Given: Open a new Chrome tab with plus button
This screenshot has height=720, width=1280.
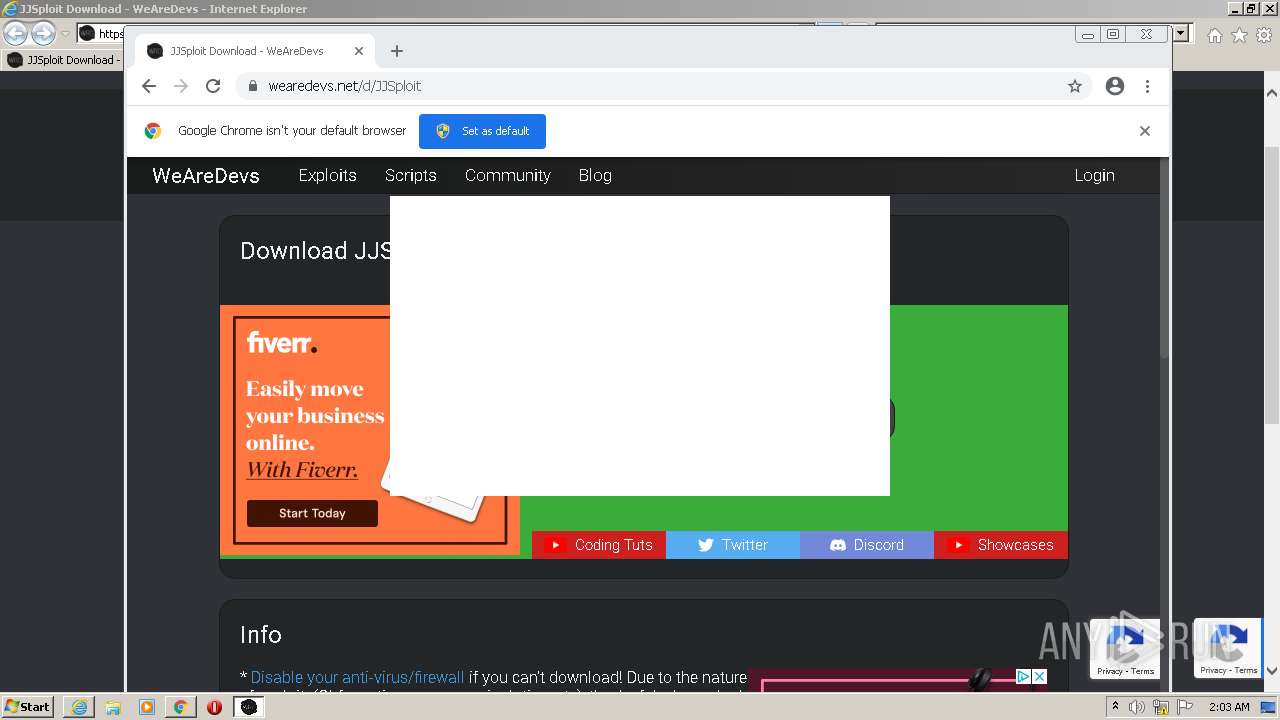Looking at the screenshot, I should [397, 51].
